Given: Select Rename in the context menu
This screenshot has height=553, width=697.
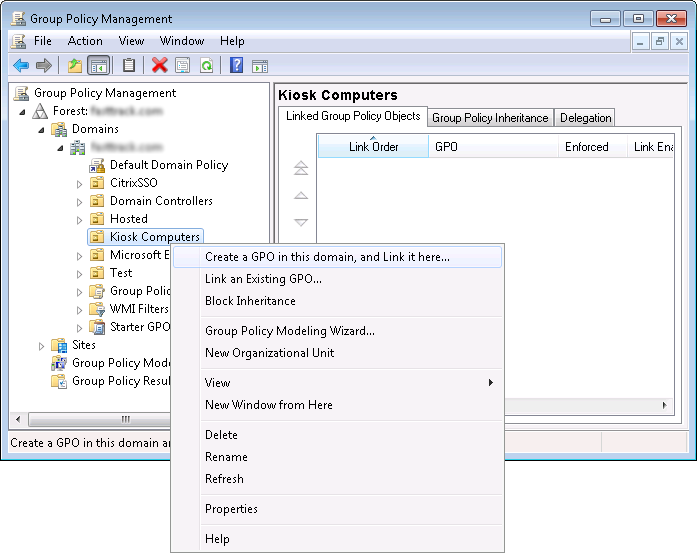Looking at the screenshot, I should pos(337,457).
